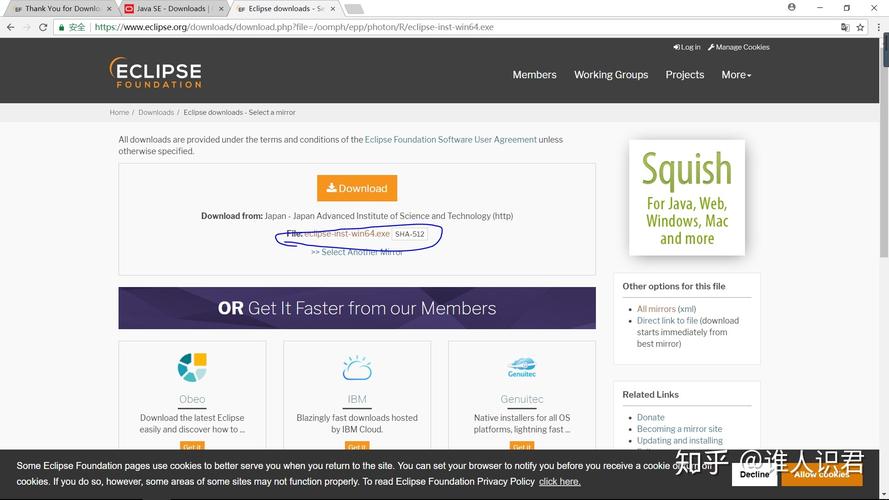Open Manage Cookies link

[x=739, y=47]
